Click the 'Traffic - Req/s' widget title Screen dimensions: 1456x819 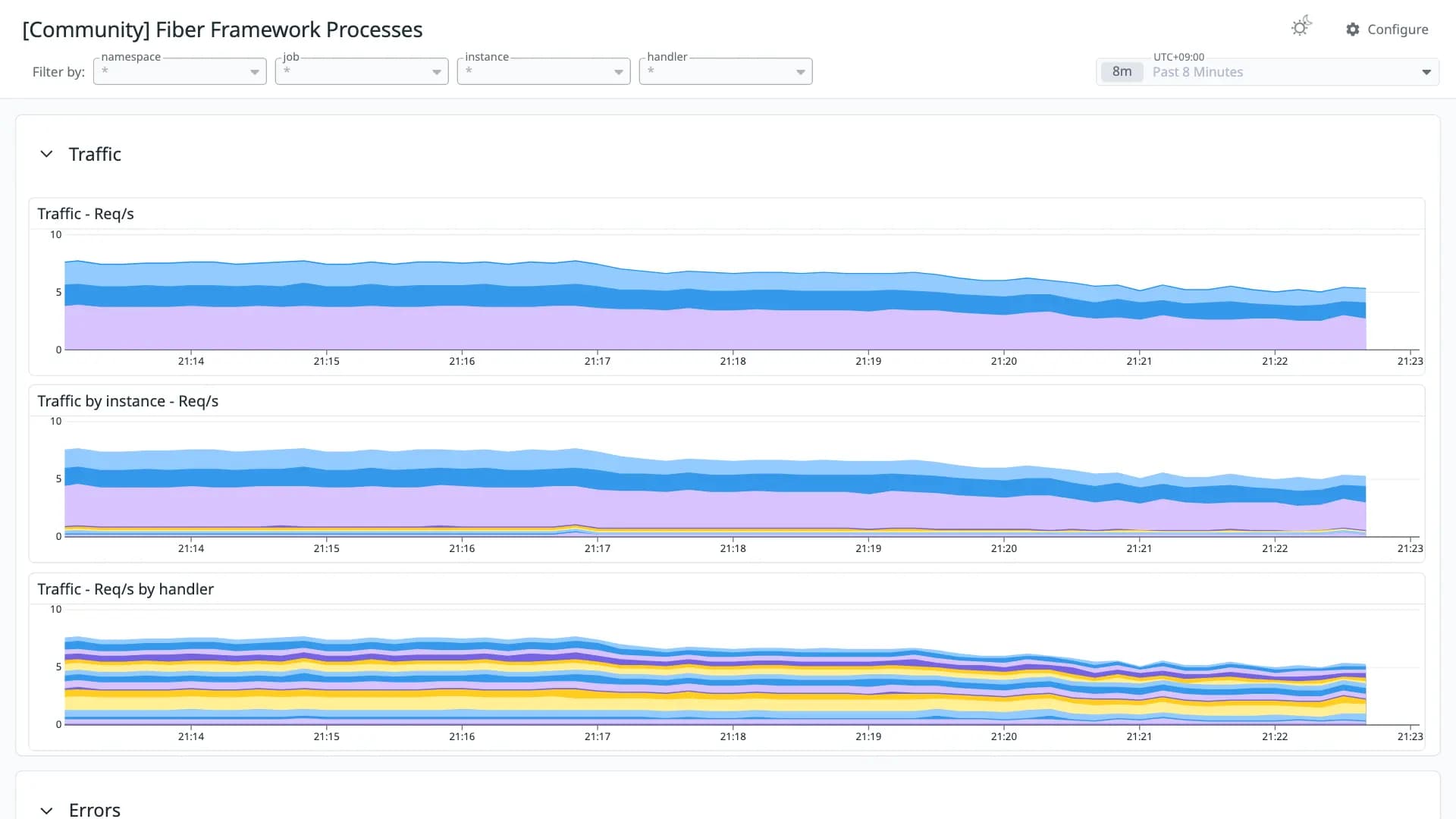(86, 214)
